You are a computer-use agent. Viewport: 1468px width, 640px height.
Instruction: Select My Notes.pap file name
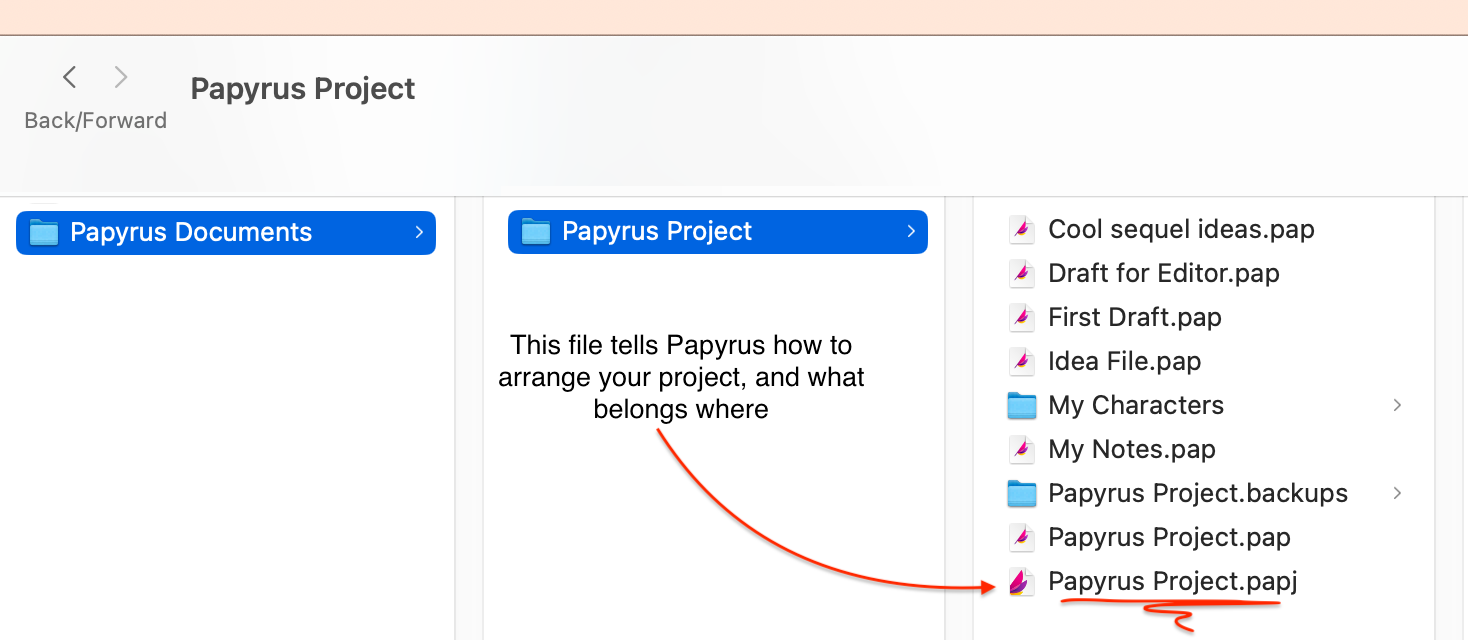(1132, 449)
